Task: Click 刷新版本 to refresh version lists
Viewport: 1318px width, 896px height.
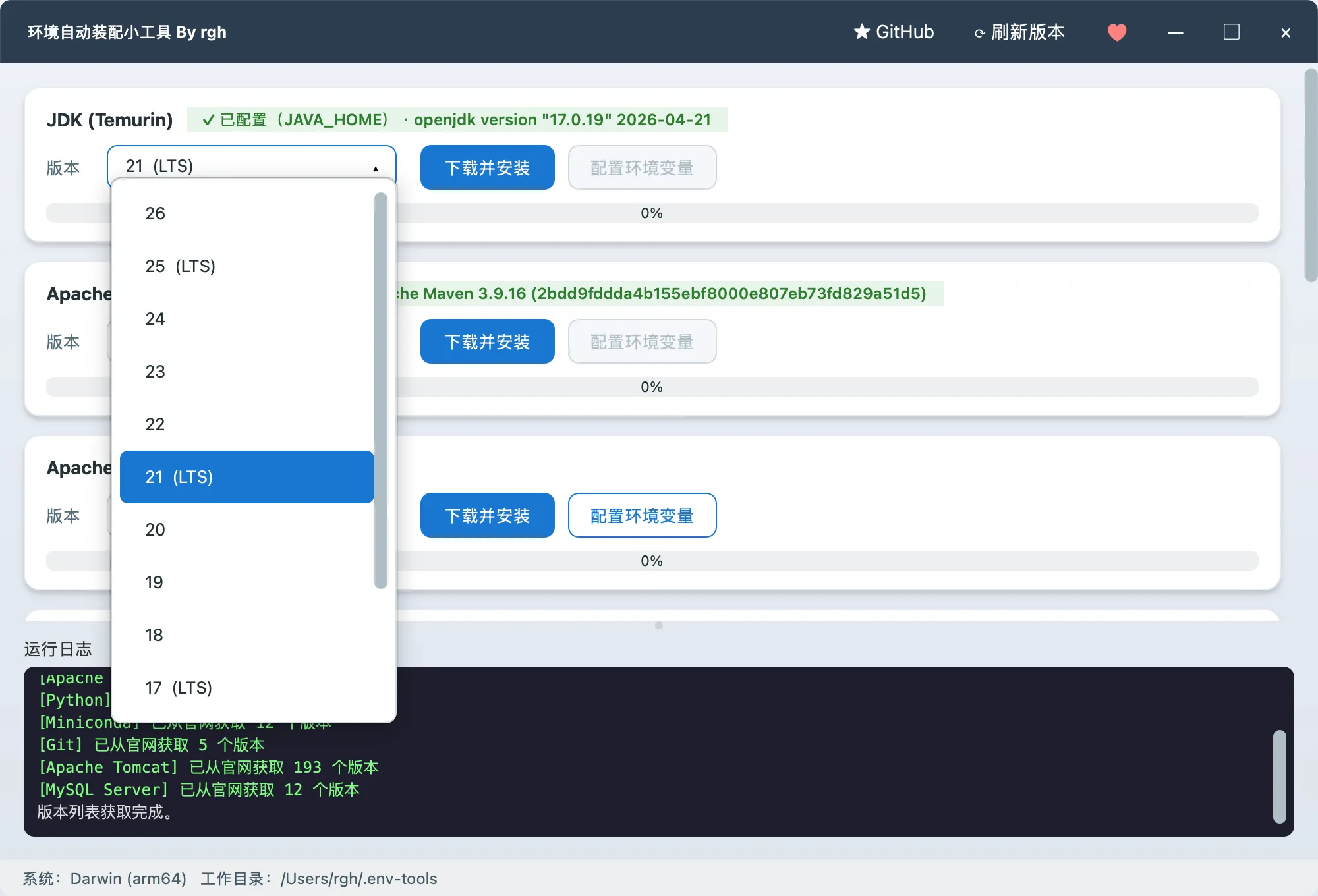Action: [x=1019, y=32]
